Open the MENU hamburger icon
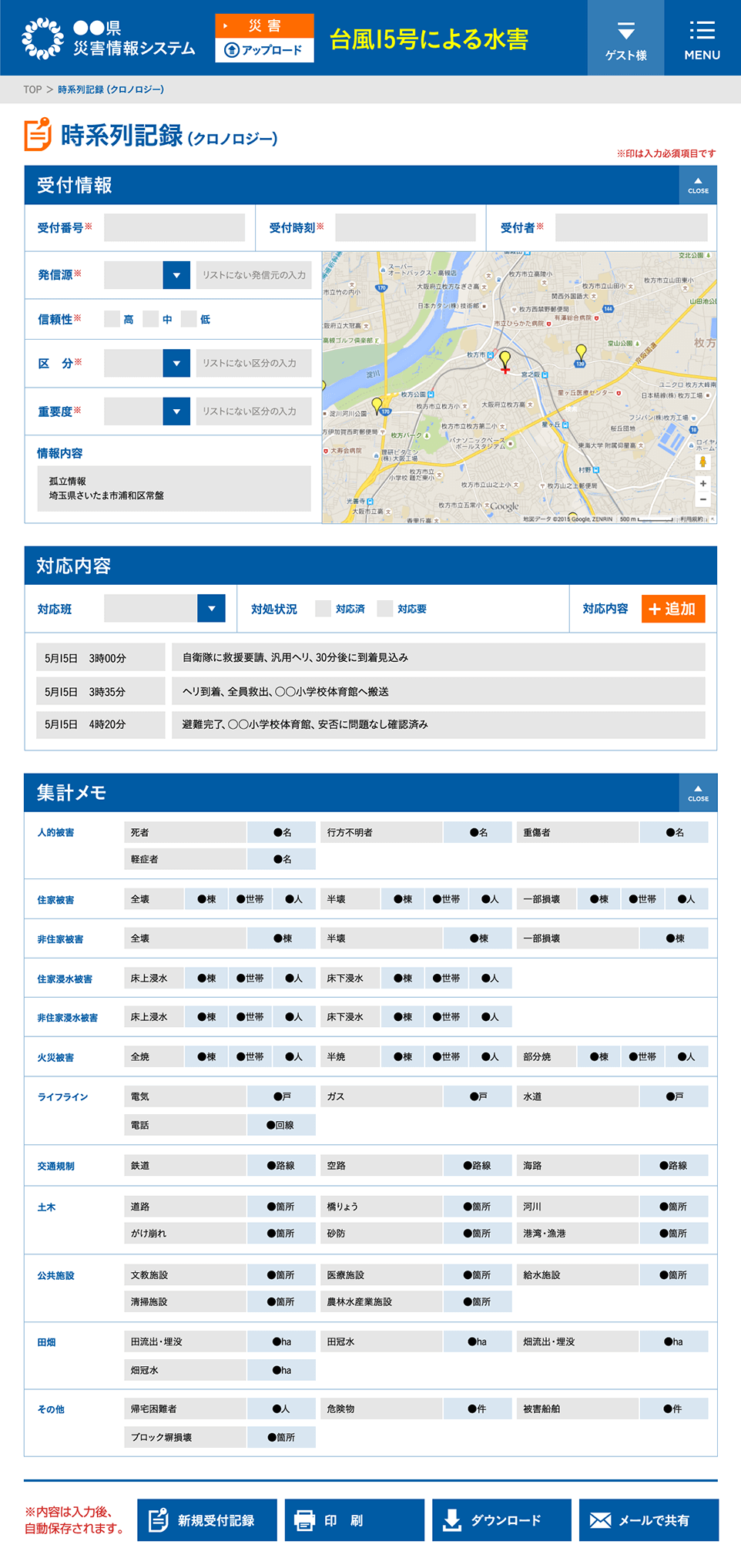The image size is (741, 1568). (702, 39)
